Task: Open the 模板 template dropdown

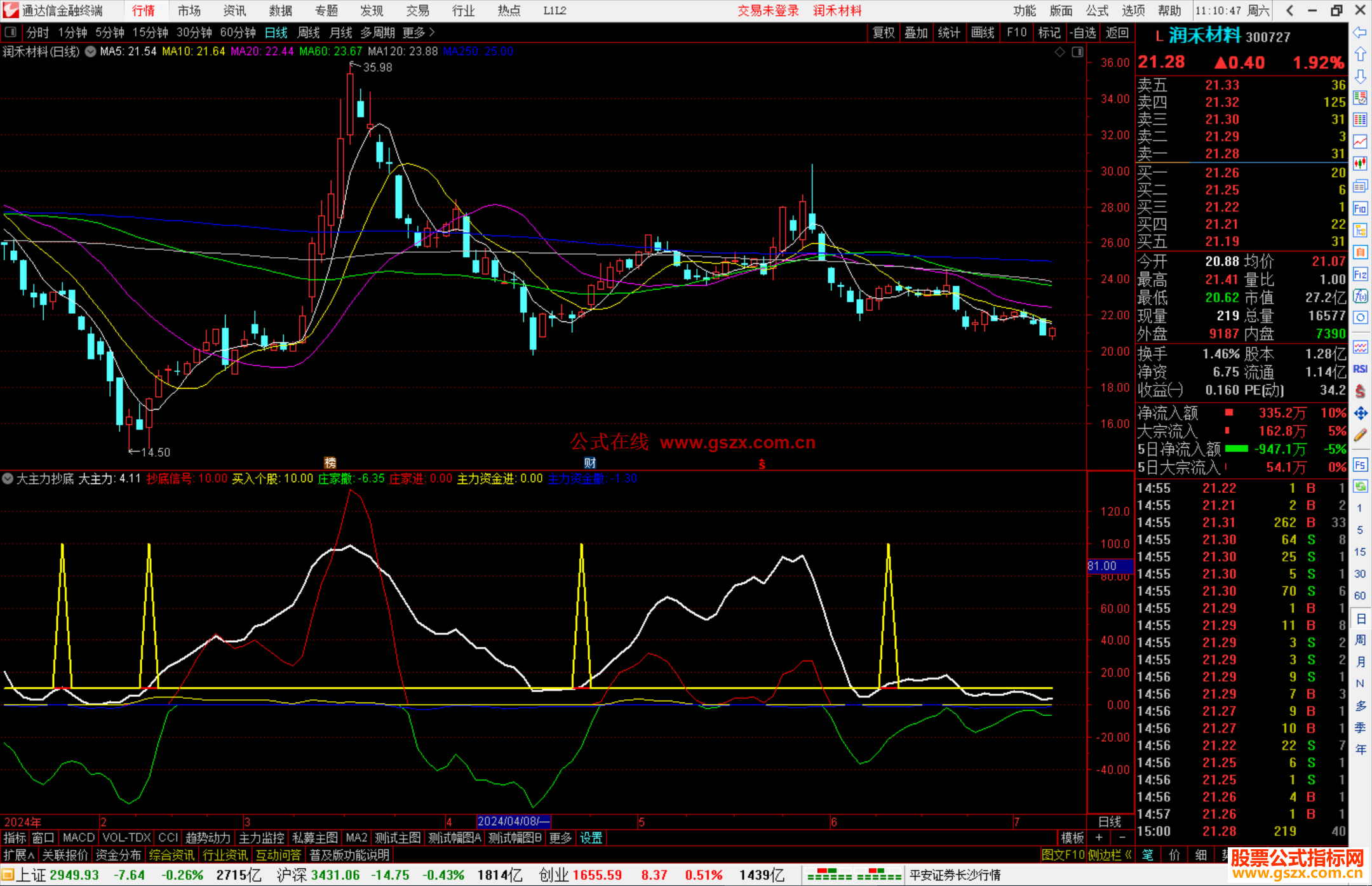Action: tap(1073, 838)
